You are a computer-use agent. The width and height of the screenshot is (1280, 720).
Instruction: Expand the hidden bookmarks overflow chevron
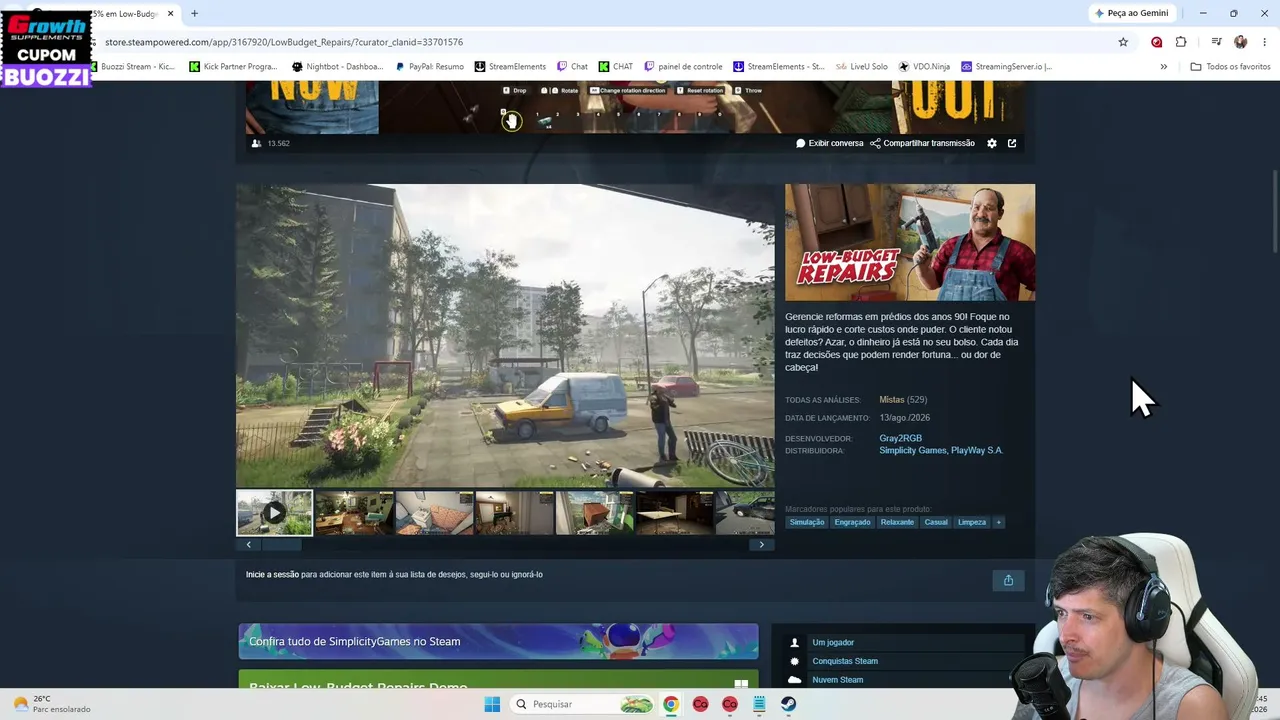pos(1163,67)
